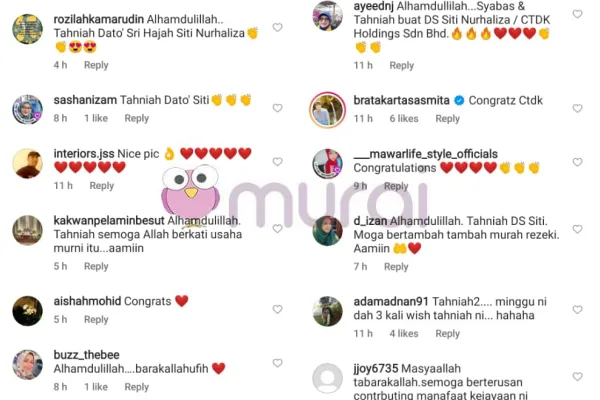600x400 pixels.
Task: Reply to bratakartasasmita's comment
Action: click(447, 119)
